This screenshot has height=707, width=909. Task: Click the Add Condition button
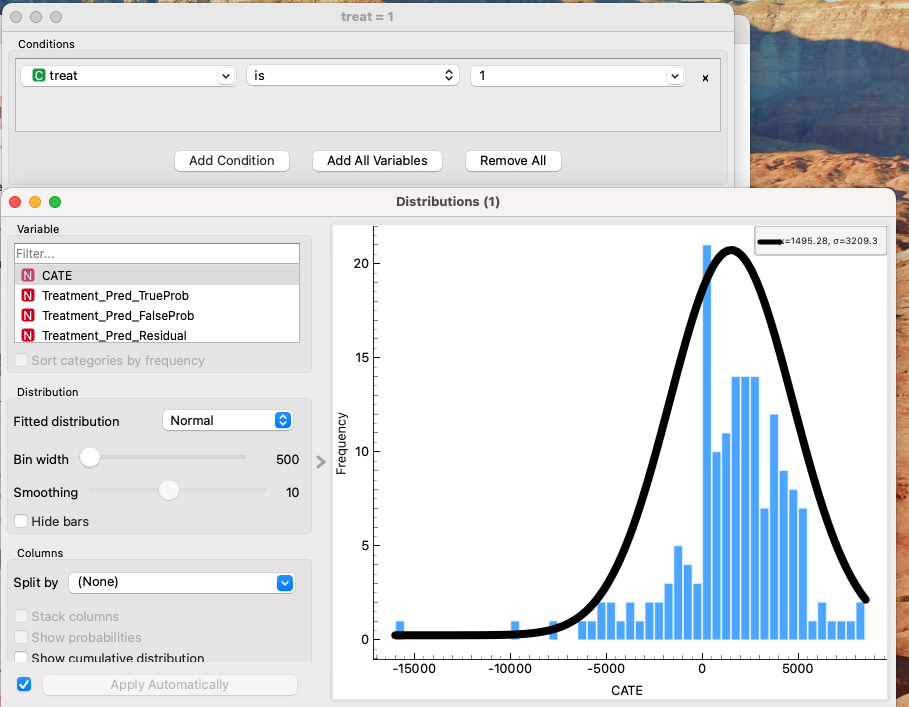pyautogui.click(x=232, y=161)
